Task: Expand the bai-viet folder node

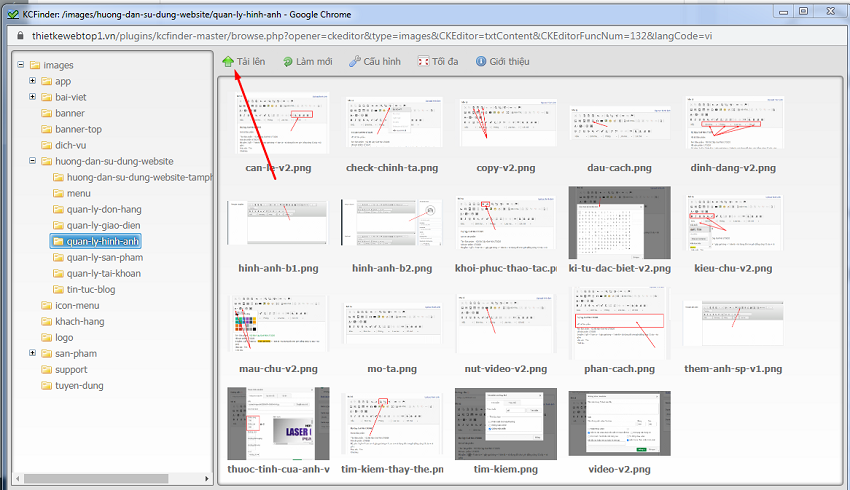Action: pyautogui.click(x=33, y=97)
